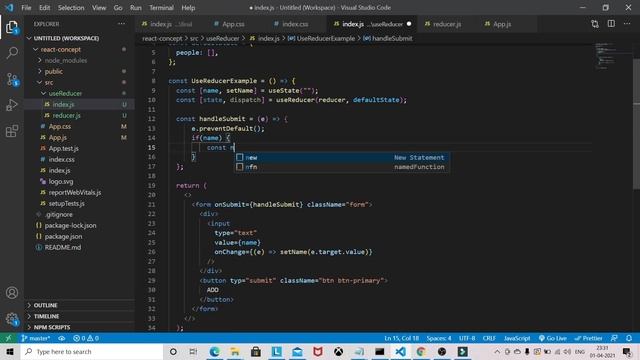This screenshot has width=640, height=360.
Task: Open App.test.js in the explorer
Action: pos(80,149)
